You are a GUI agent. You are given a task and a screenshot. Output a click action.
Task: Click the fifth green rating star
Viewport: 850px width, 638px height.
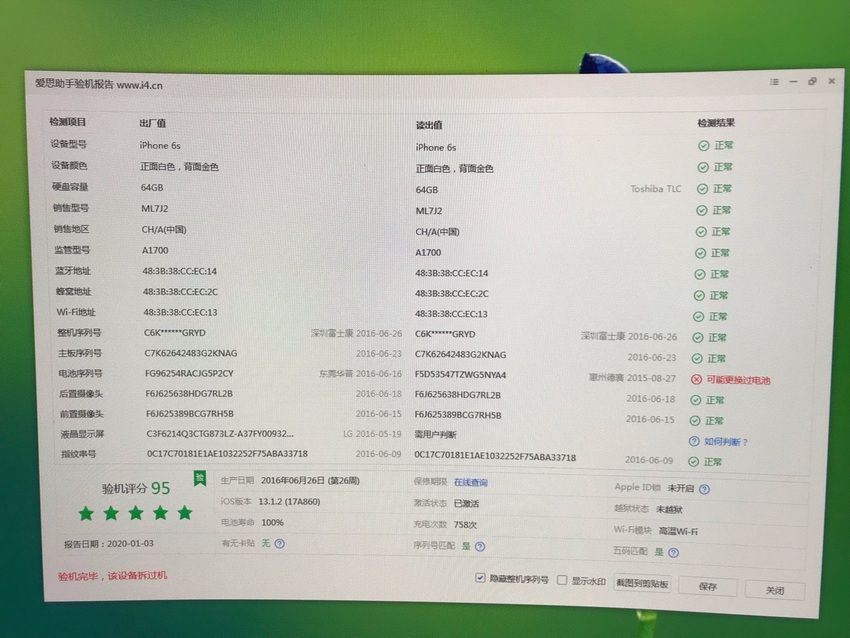185,512
